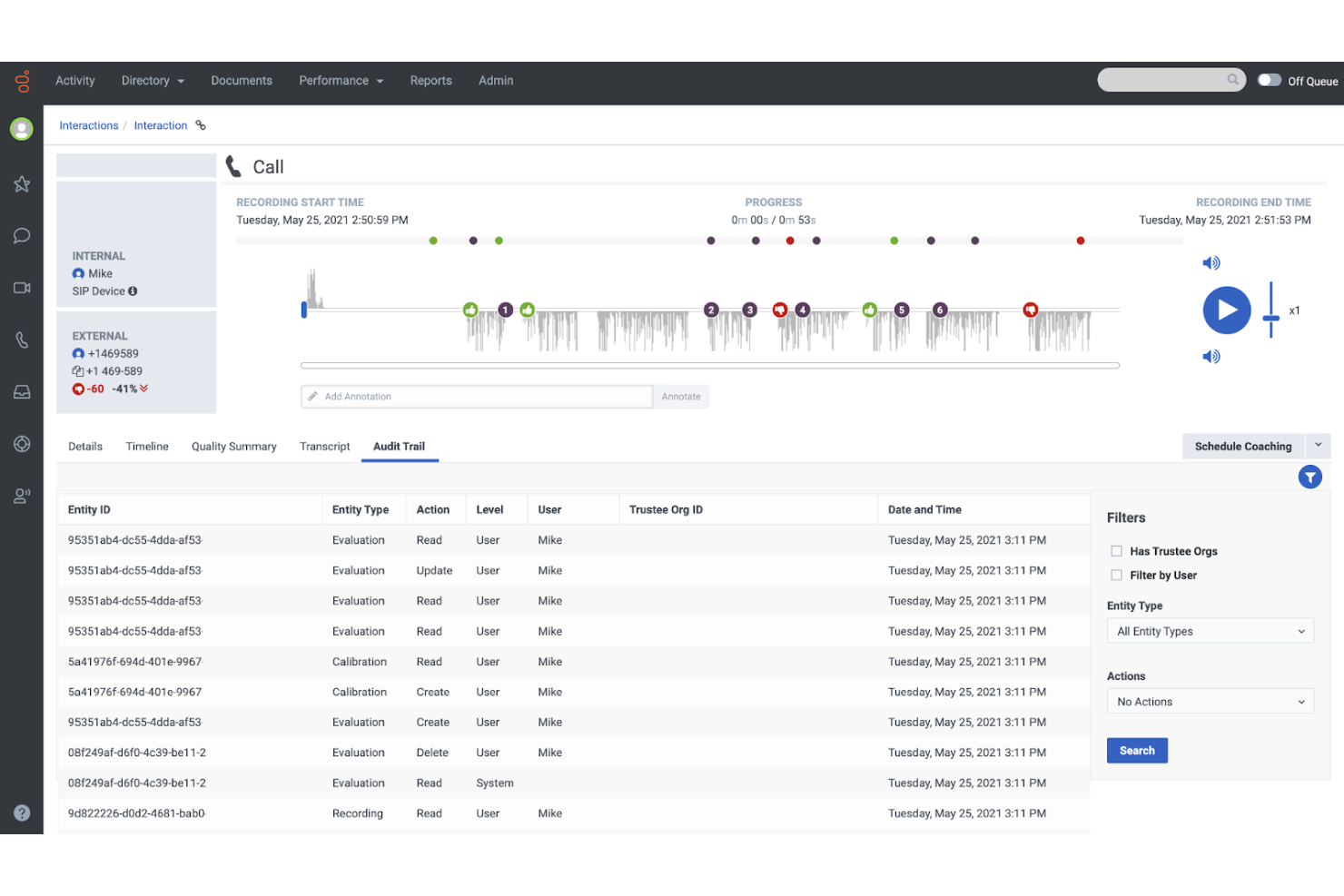Open the All Entity Types dropdown
Viewport: 1344px width, 896px height.
(x=1210, y=630)
